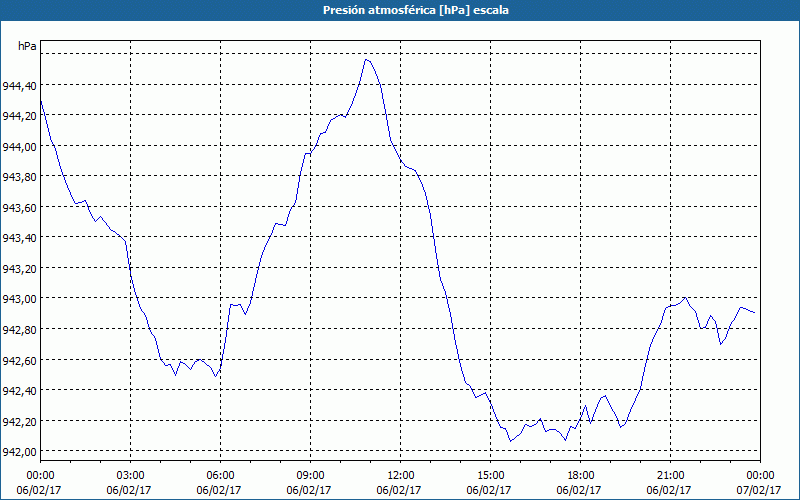
Task: Click the pressure curve minimum near 15:40
Action: 511,441
